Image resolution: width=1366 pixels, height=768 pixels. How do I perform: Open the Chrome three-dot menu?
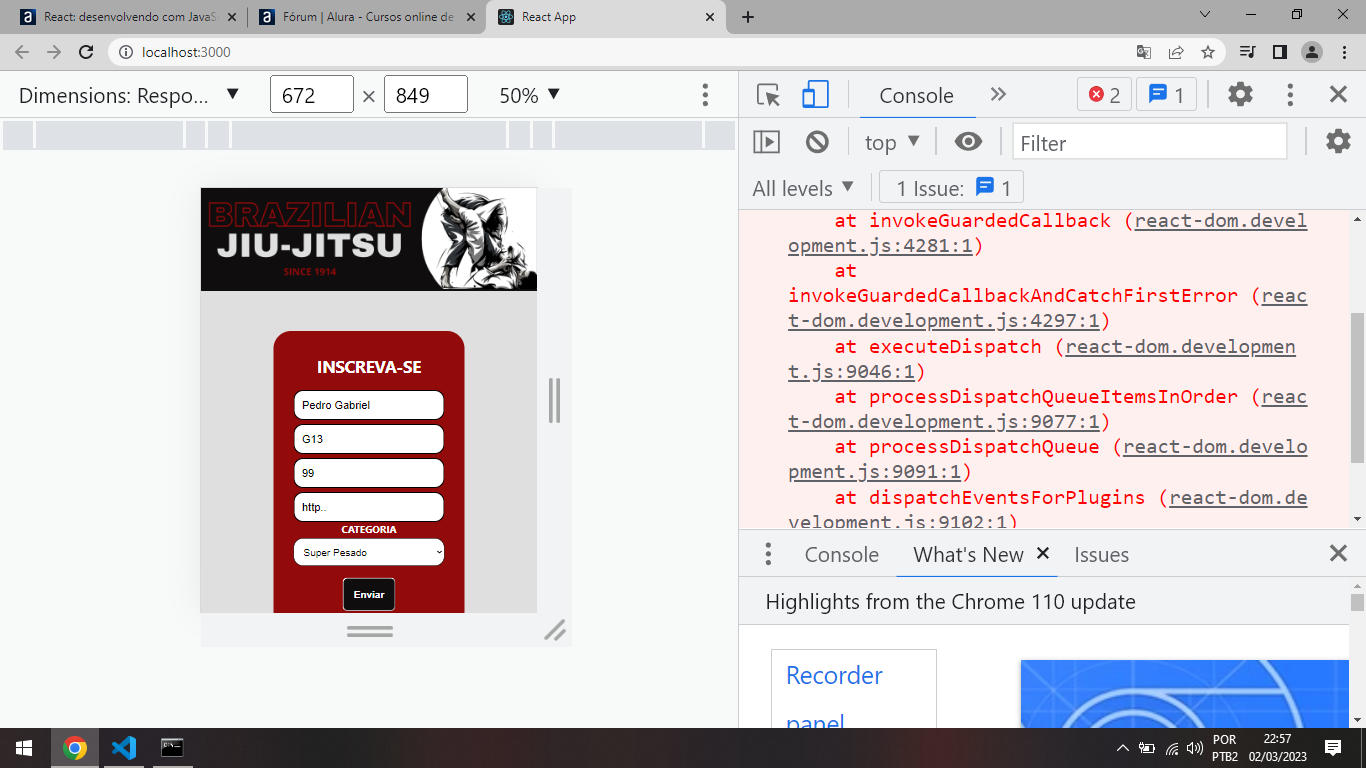coord(1344,52)
